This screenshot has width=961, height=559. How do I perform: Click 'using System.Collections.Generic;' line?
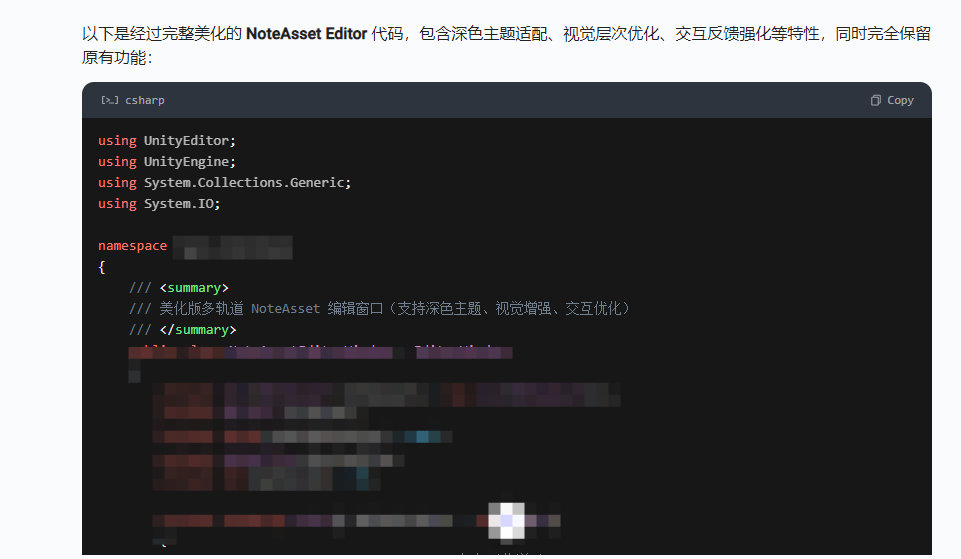(224, 183)
